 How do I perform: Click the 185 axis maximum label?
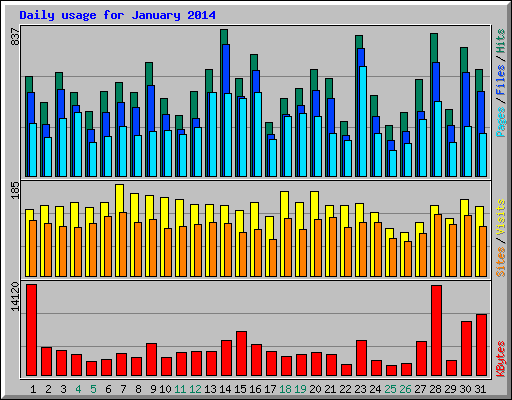coord(16,191)
